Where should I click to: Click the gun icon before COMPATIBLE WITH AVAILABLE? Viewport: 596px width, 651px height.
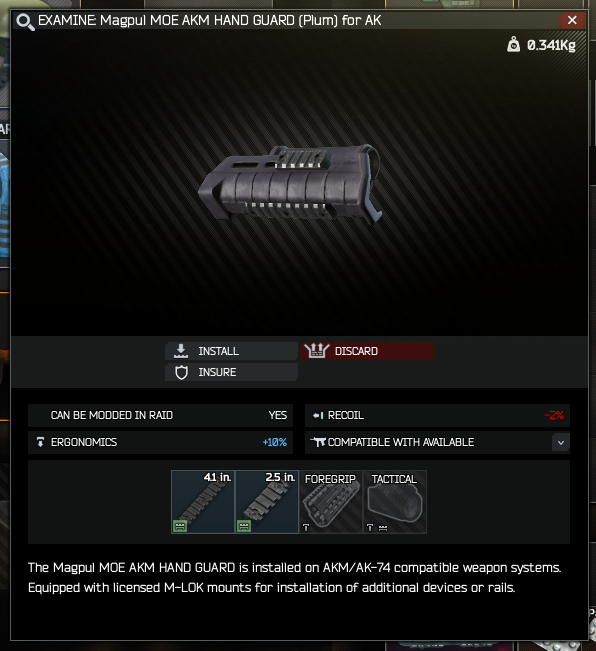click(x=318, y=442)
